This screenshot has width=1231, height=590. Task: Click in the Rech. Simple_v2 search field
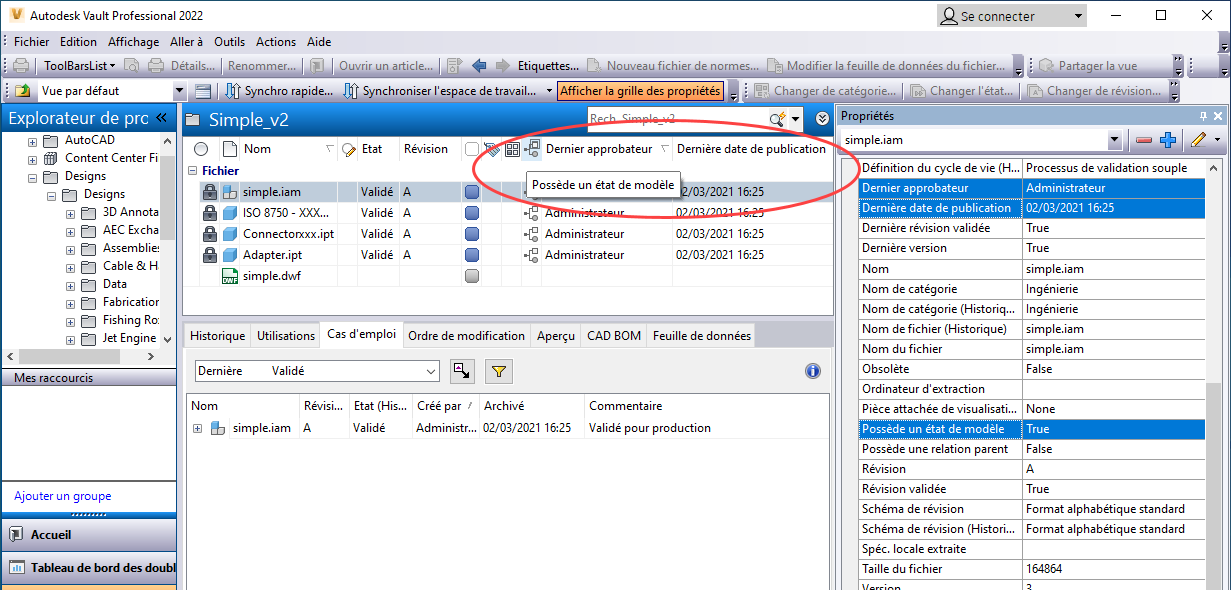point(677,119)
